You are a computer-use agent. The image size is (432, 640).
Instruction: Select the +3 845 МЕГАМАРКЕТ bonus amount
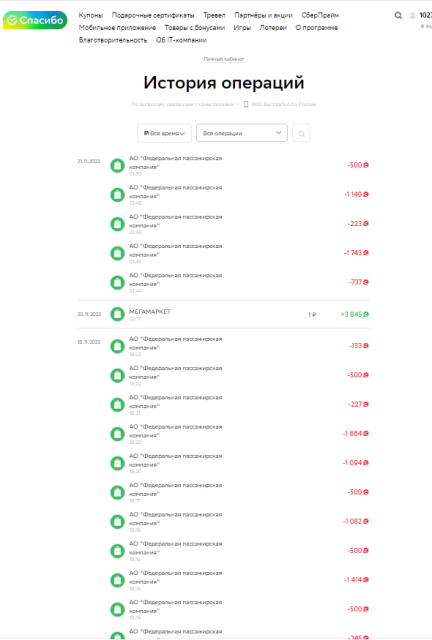click(354, 314)
